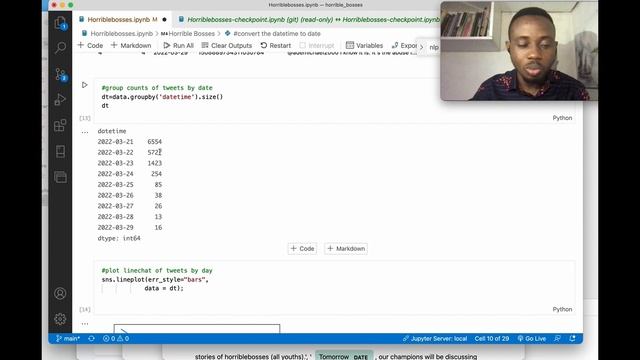640x360 pixels.
Task: Click the 2022-03-21 output row
Action: click(x=130, y=142)
